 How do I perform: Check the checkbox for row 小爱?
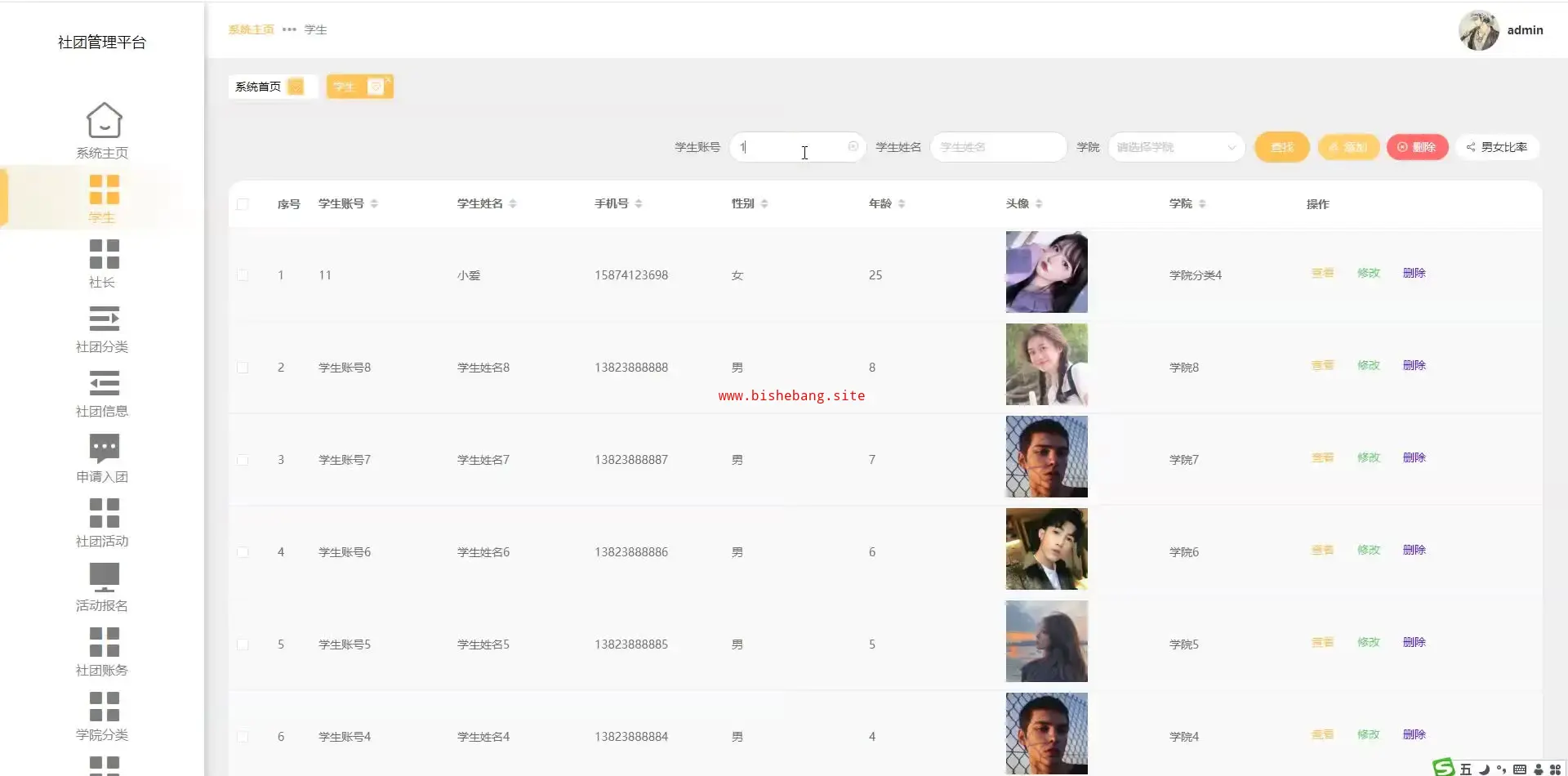(243, 275)
